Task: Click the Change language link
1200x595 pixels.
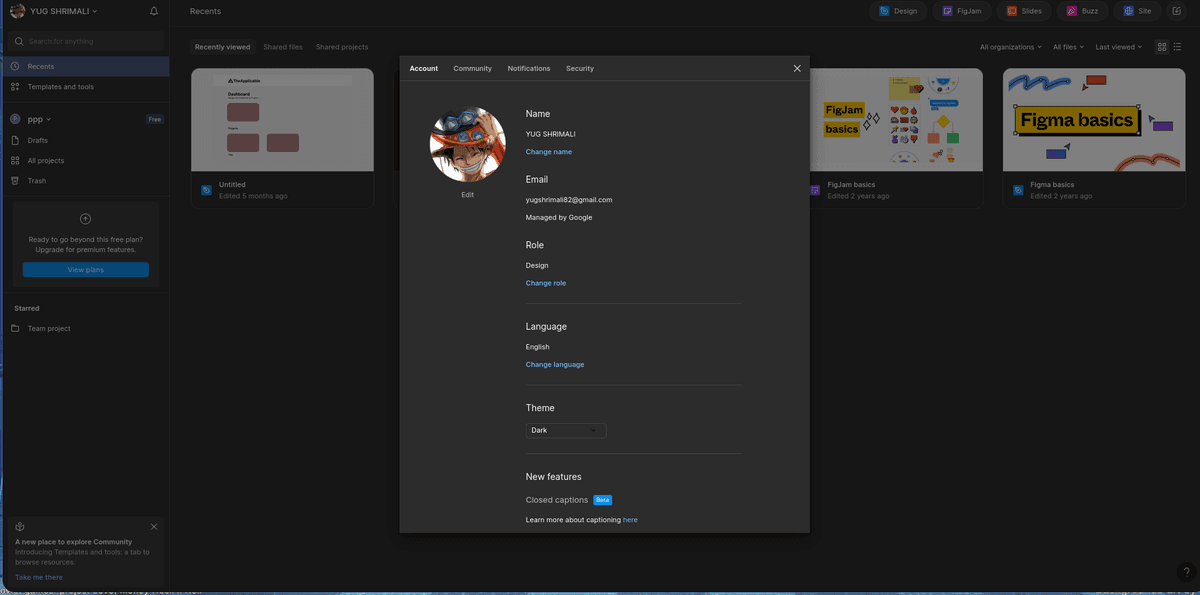Action: tap(554, 365)
